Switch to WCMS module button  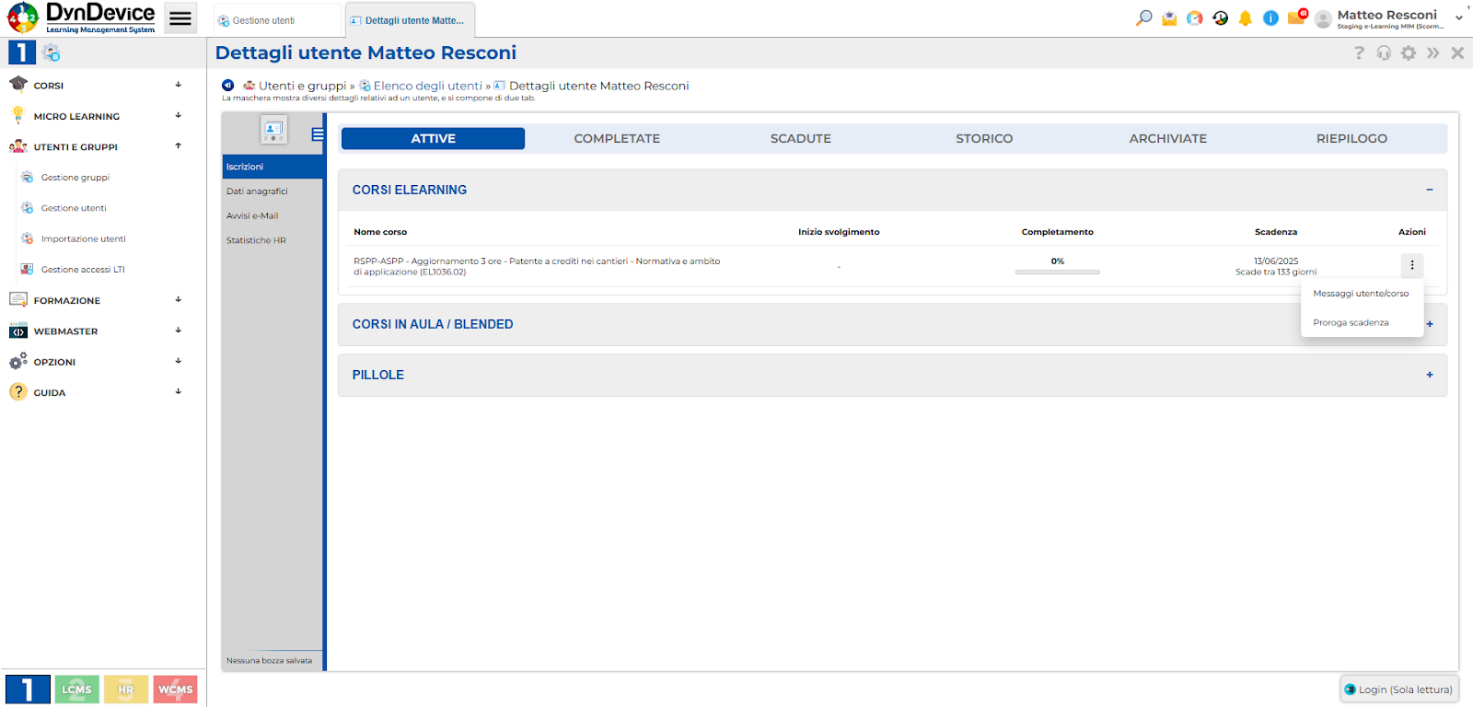click(175, 689)
